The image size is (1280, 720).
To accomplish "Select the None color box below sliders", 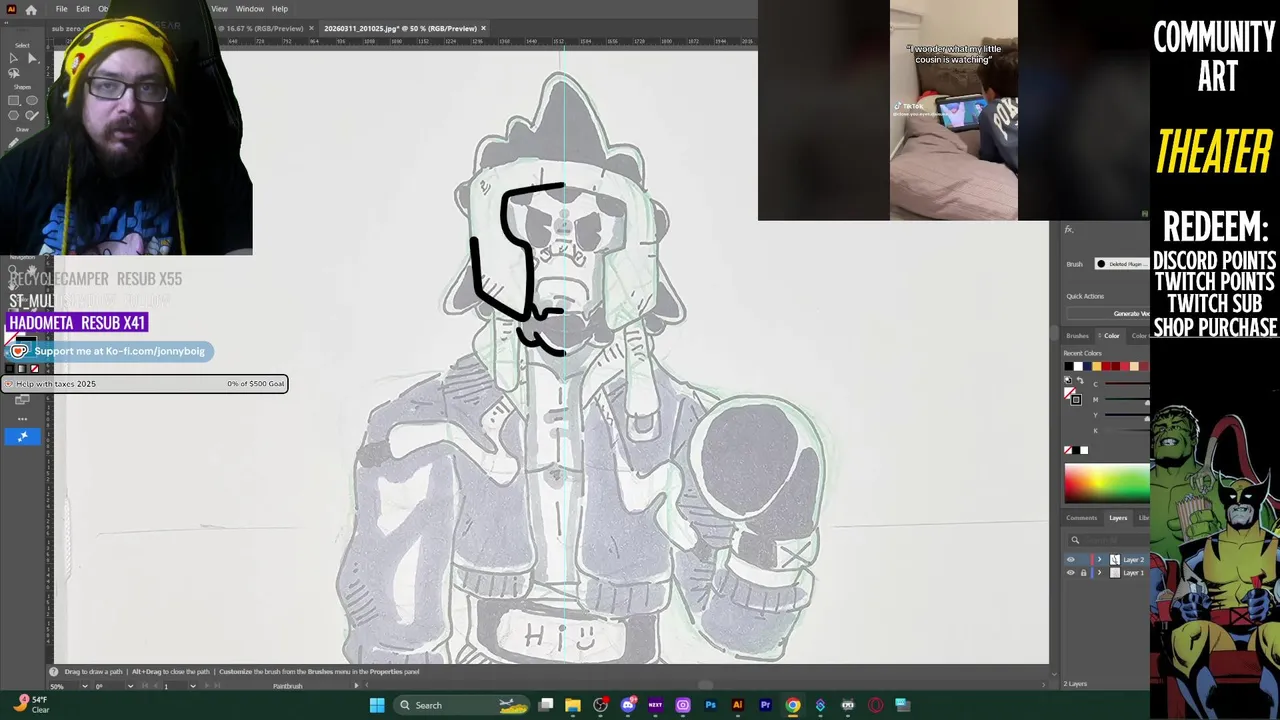I will pos(1068,450).
